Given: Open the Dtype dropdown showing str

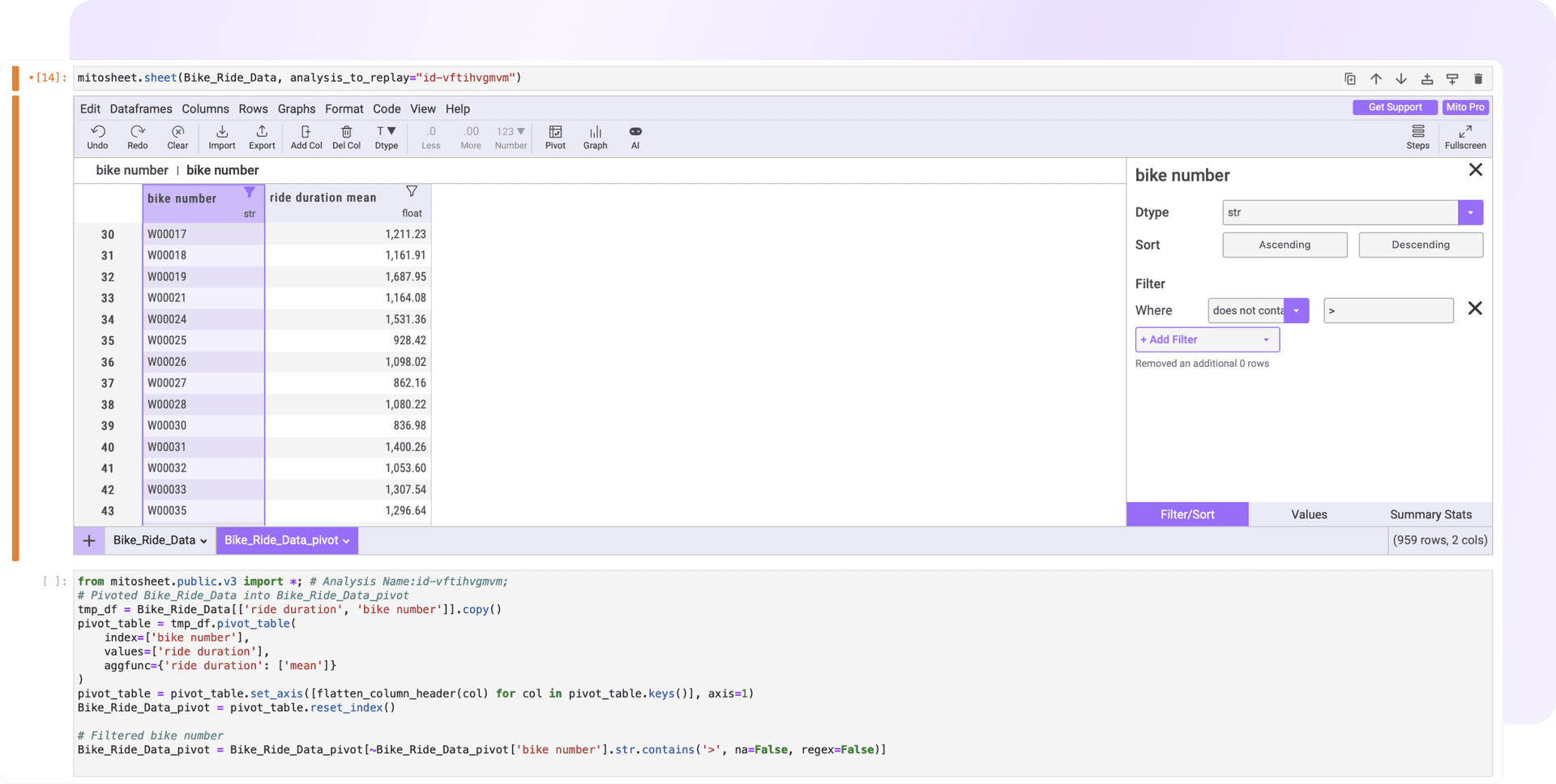Looking at the screenshot, I should [x=1470, y=212].
